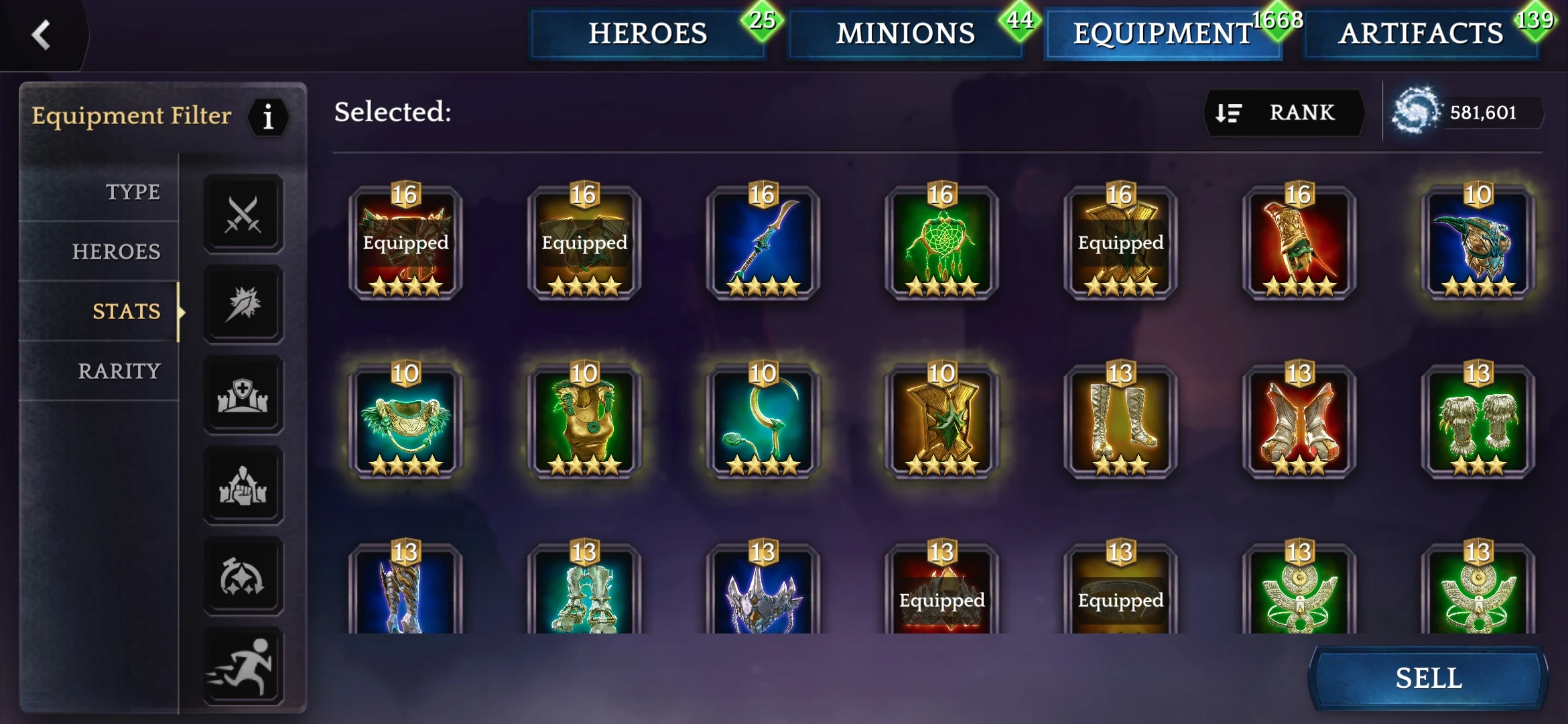The image size is (1568, 724).
Task: Select the green dreamcatcher rank 16 item
Action: click(941, 241)
